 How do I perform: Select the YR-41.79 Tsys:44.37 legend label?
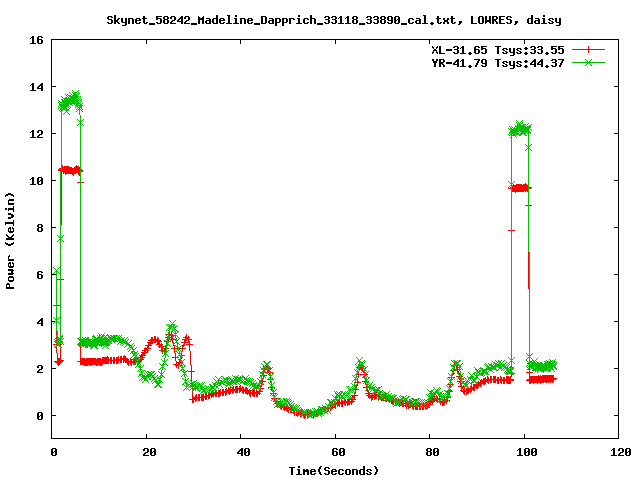coord(498,63)
